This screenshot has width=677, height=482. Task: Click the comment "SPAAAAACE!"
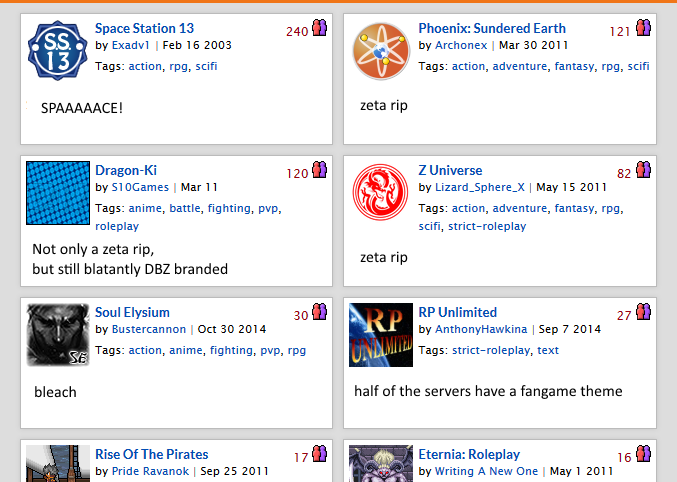pyautogui.click(x=82, y=108)
